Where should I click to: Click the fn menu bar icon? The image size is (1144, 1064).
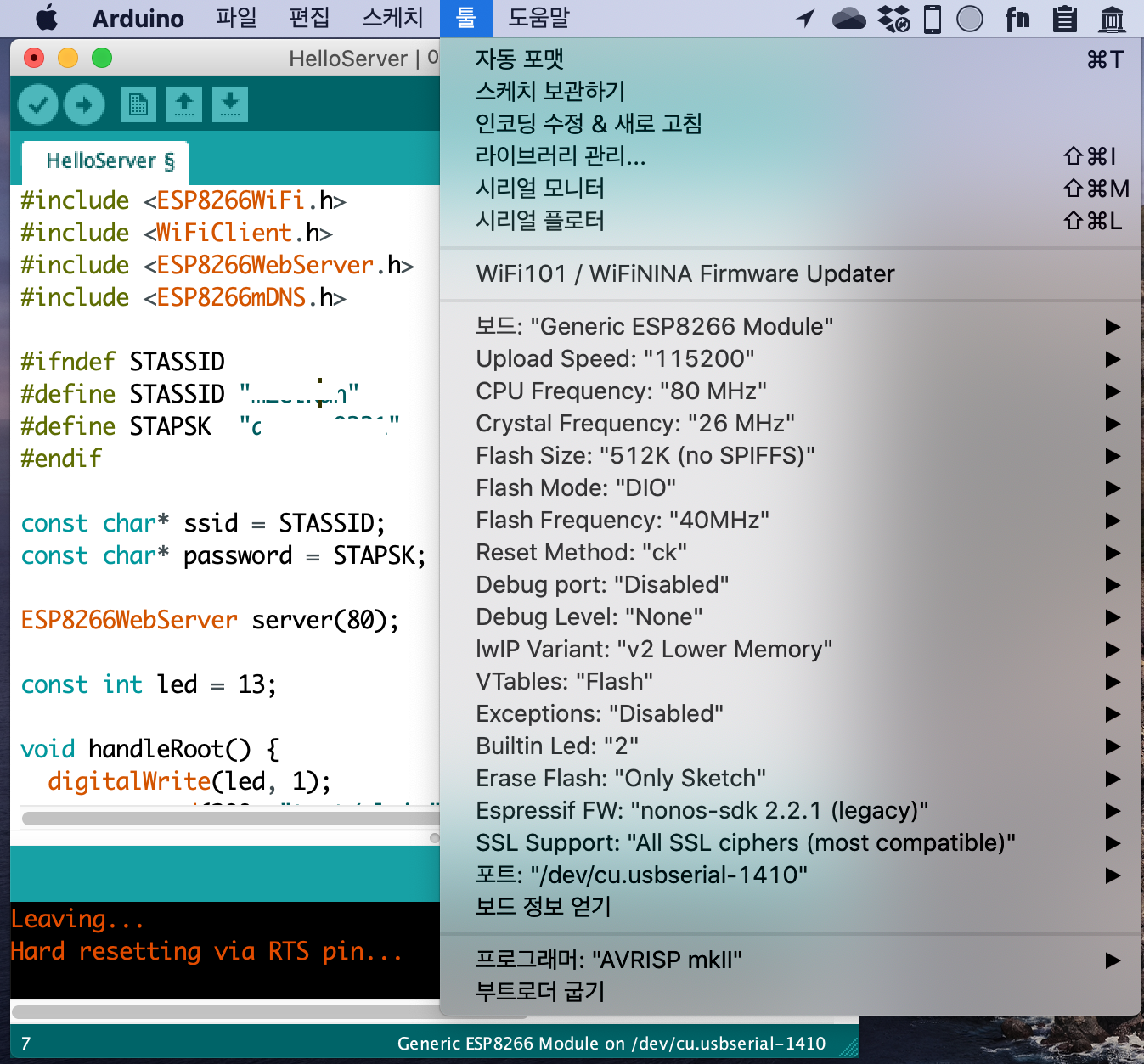coord(1017,19)
